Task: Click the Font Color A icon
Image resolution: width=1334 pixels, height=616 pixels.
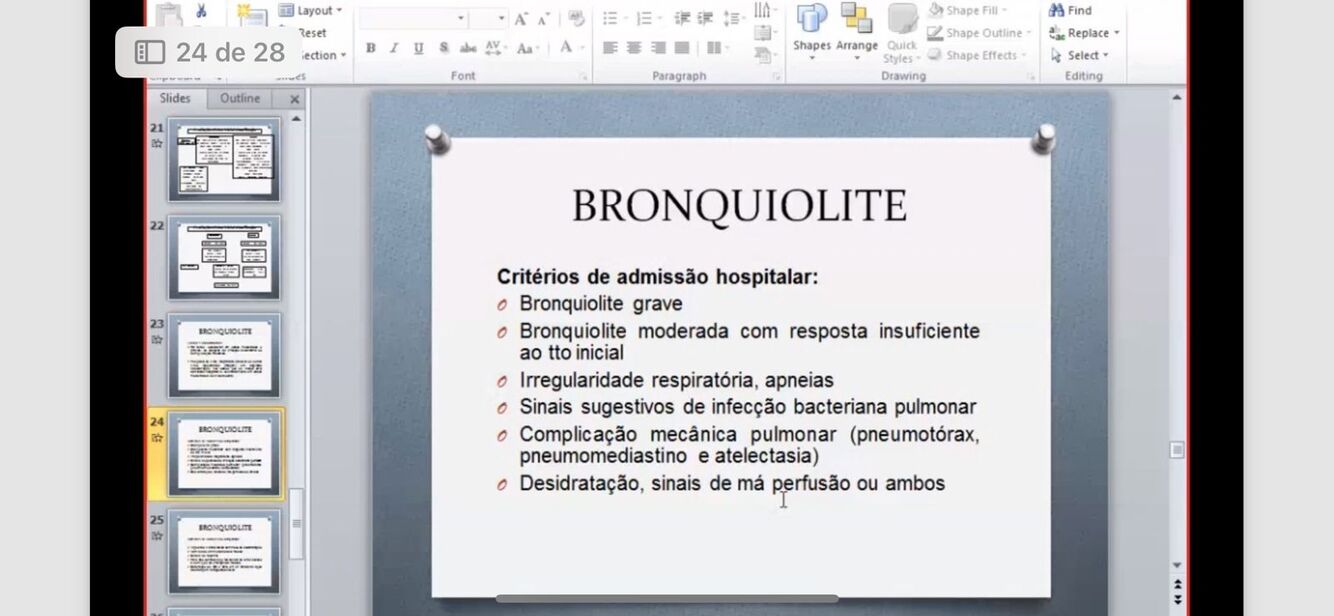Action: click(567, 47)
